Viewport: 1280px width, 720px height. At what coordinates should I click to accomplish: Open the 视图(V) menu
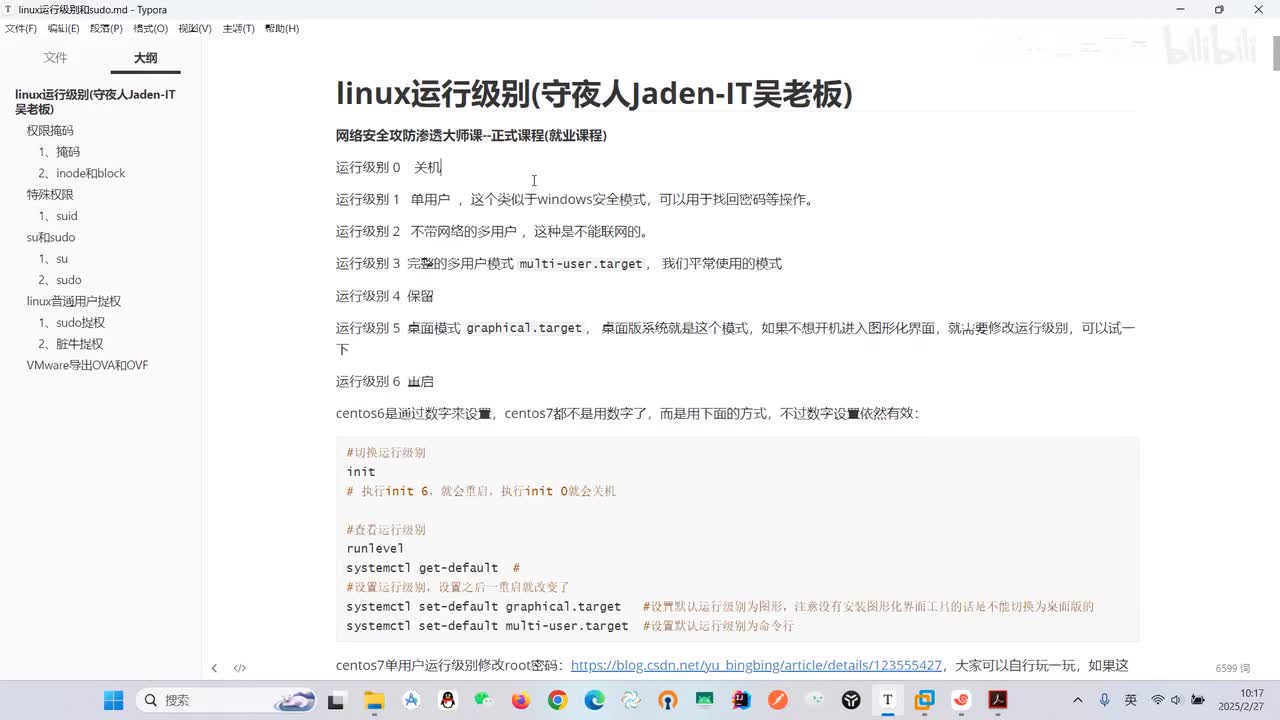pyautogui.click(x=195, y=28)
